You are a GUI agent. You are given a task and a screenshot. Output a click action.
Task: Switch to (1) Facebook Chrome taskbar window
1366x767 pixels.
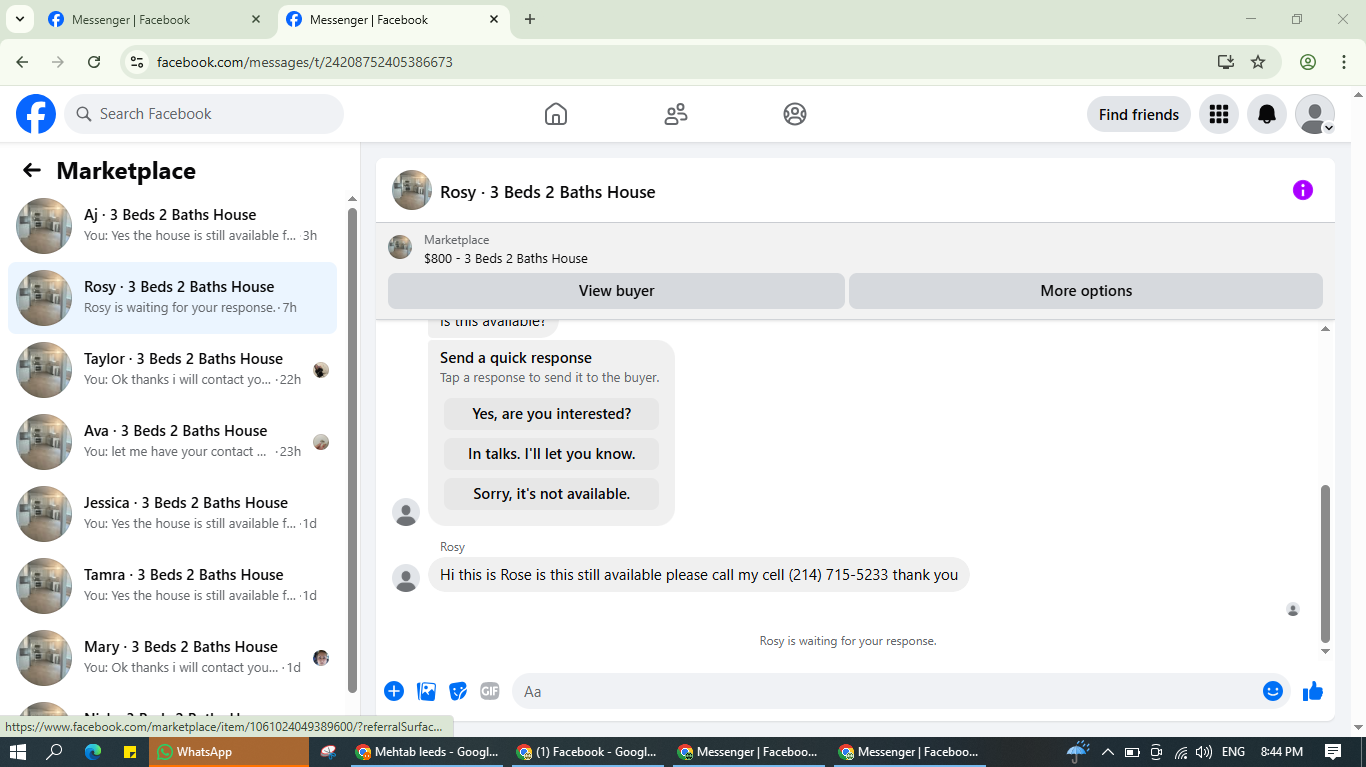tap(588, 752)
